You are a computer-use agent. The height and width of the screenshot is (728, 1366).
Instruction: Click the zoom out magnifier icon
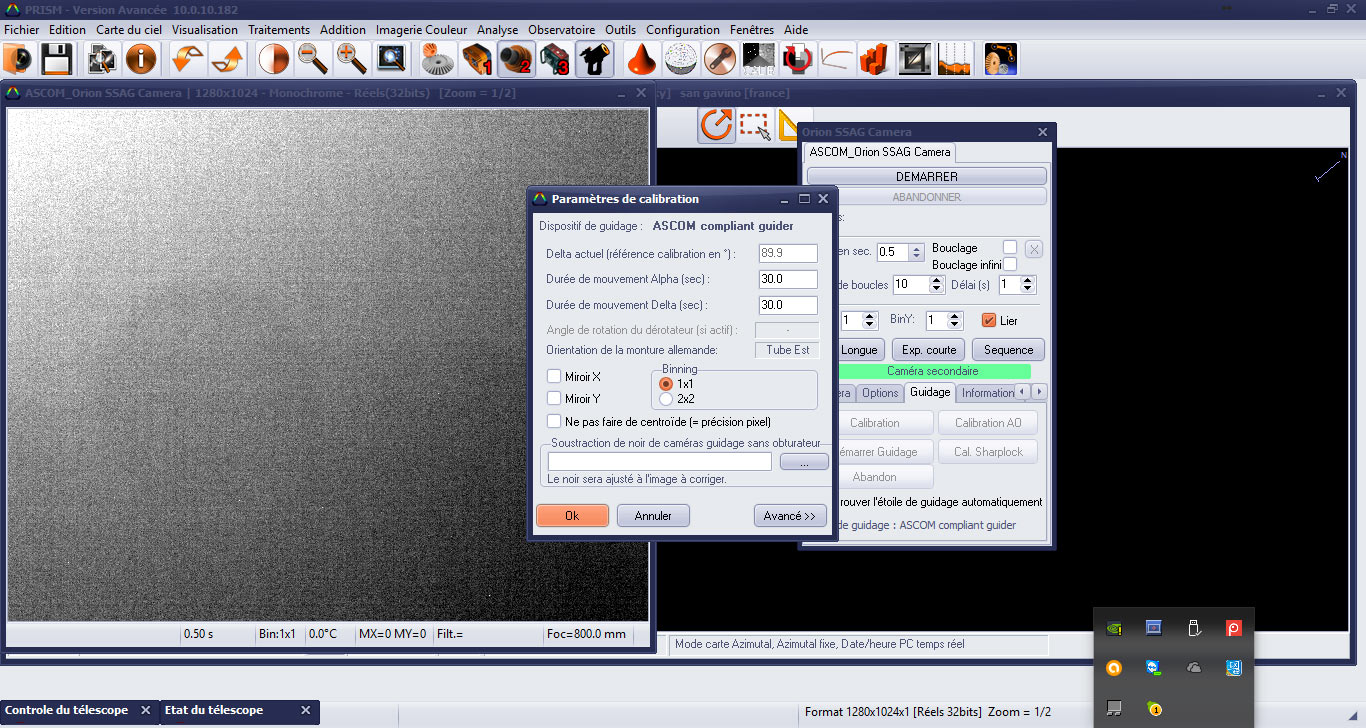pos(313,60)
